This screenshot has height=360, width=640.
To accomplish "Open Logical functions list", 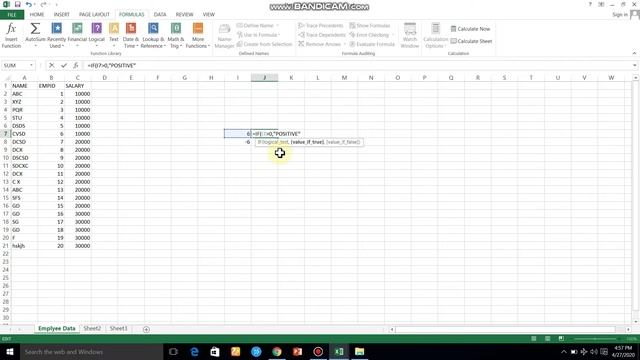I will pyautogui.click(x=97, y=35).
